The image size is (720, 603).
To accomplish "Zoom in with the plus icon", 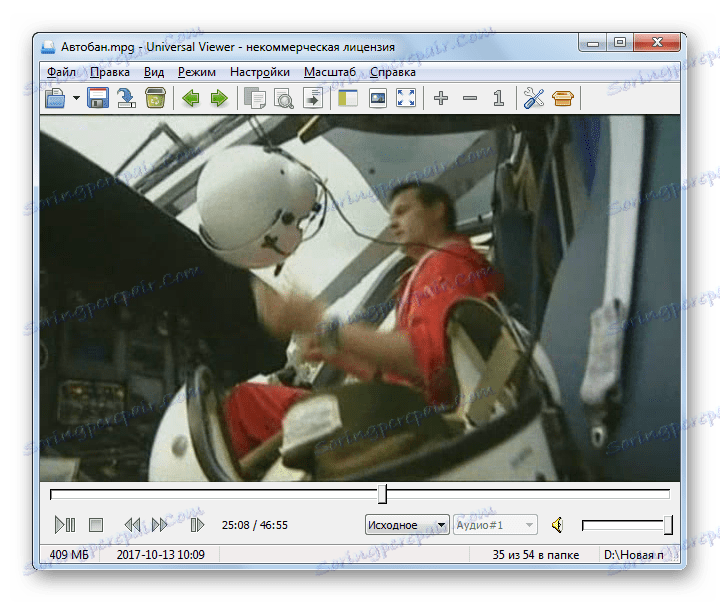I will 441,98.
